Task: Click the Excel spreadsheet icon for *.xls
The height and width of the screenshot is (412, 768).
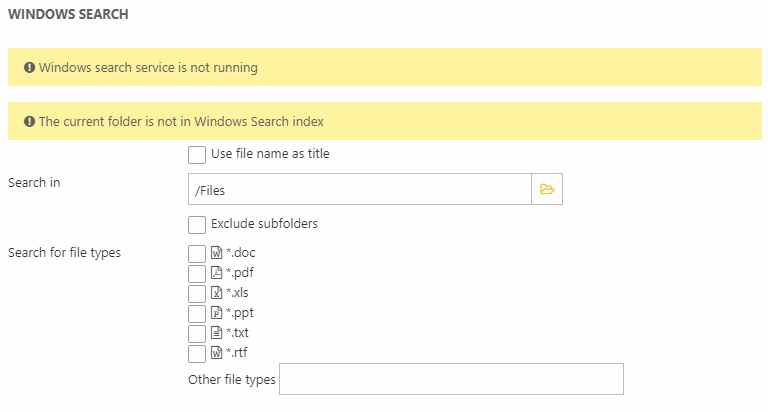Action: point(216,293)
